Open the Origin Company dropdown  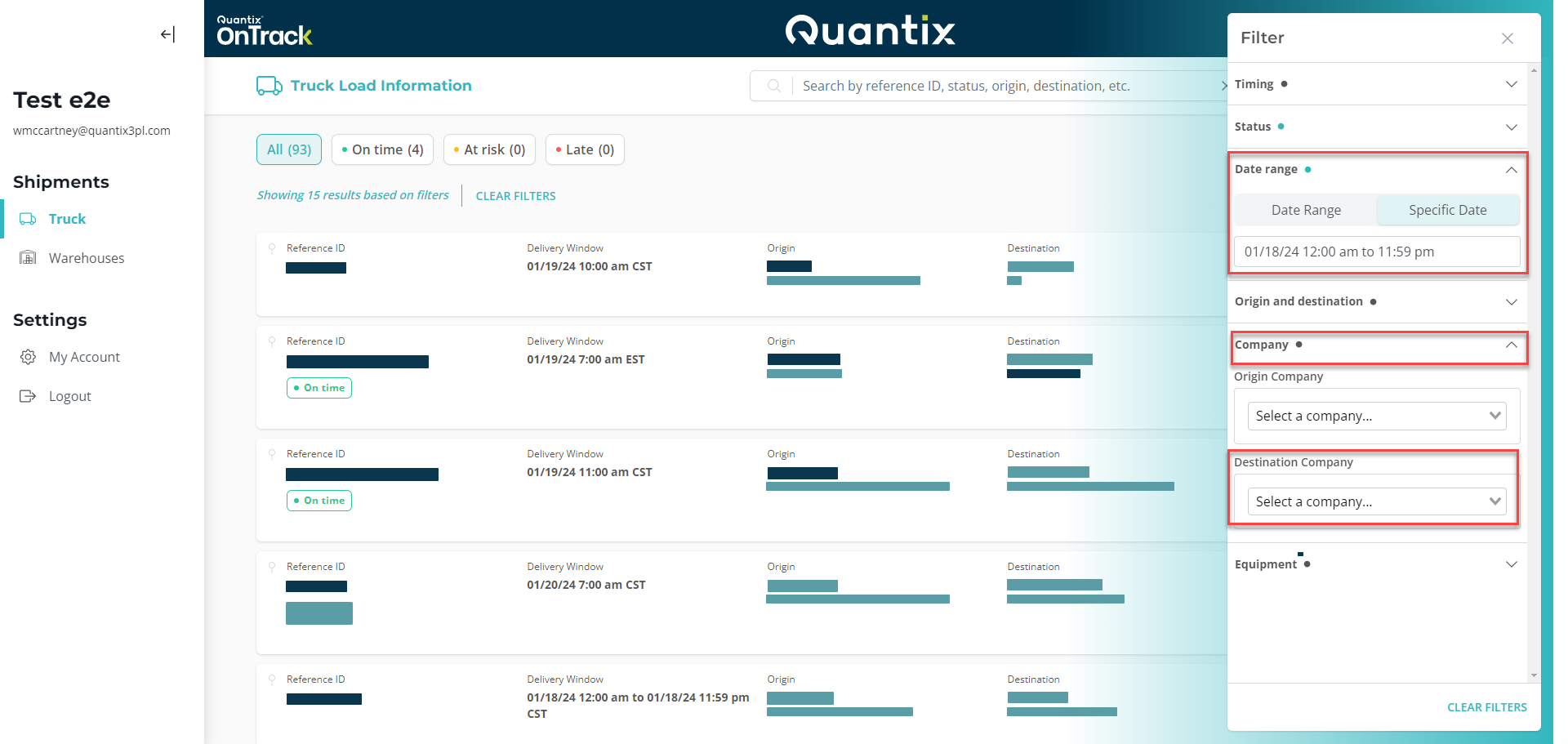click(x=1376, y=416)
